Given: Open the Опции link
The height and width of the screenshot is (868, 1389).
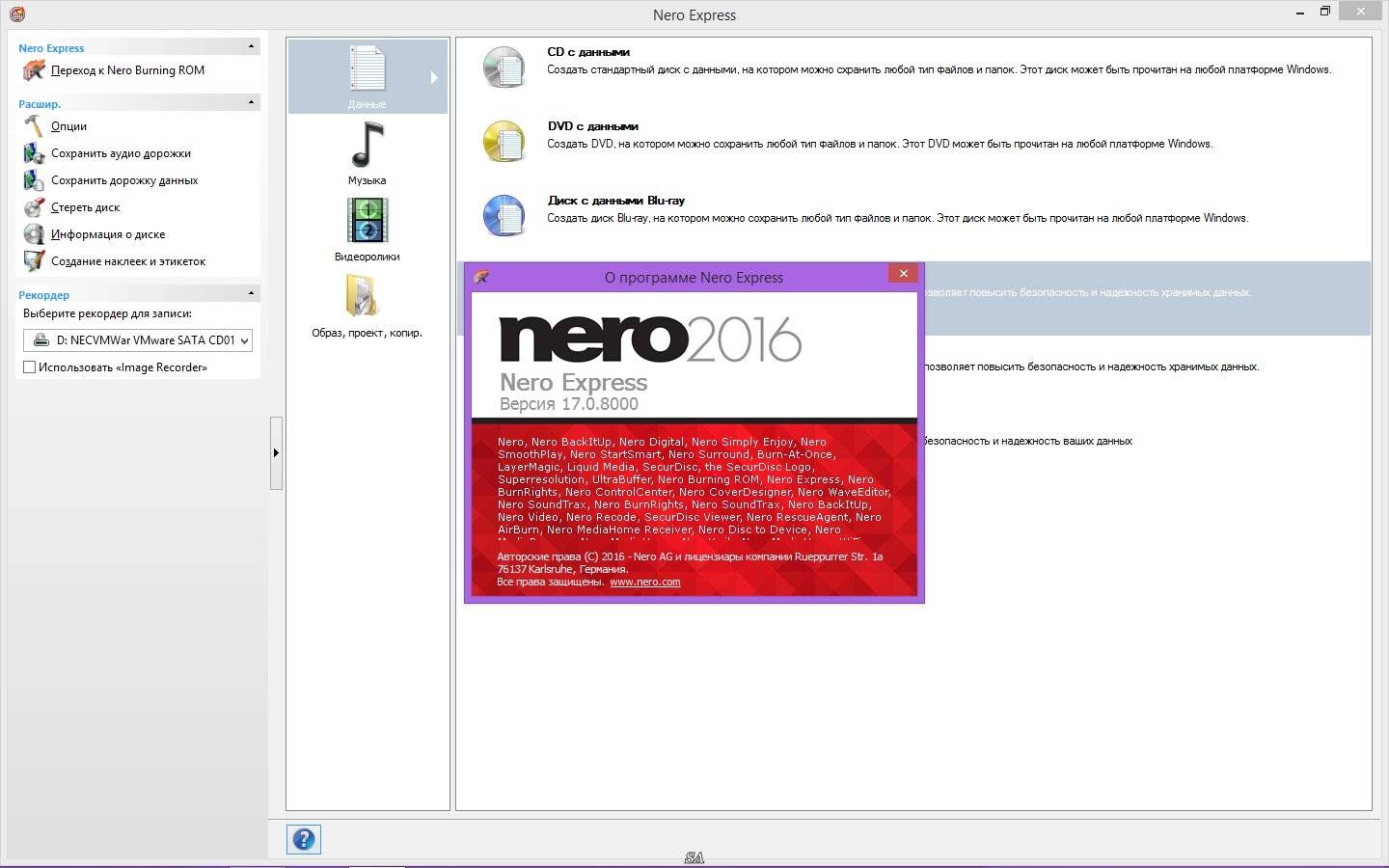Looking at the screenshot, I should point(68,126).
